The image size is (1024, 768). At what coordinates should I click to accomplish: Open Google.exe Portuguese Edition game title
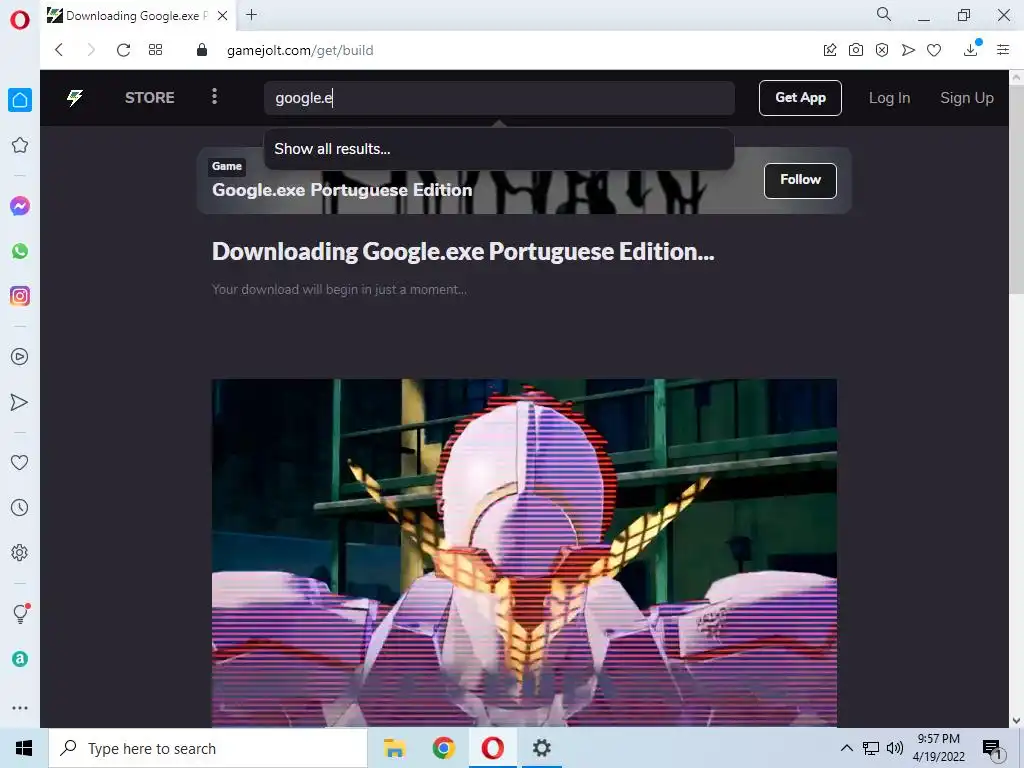[x=342, y=190]
